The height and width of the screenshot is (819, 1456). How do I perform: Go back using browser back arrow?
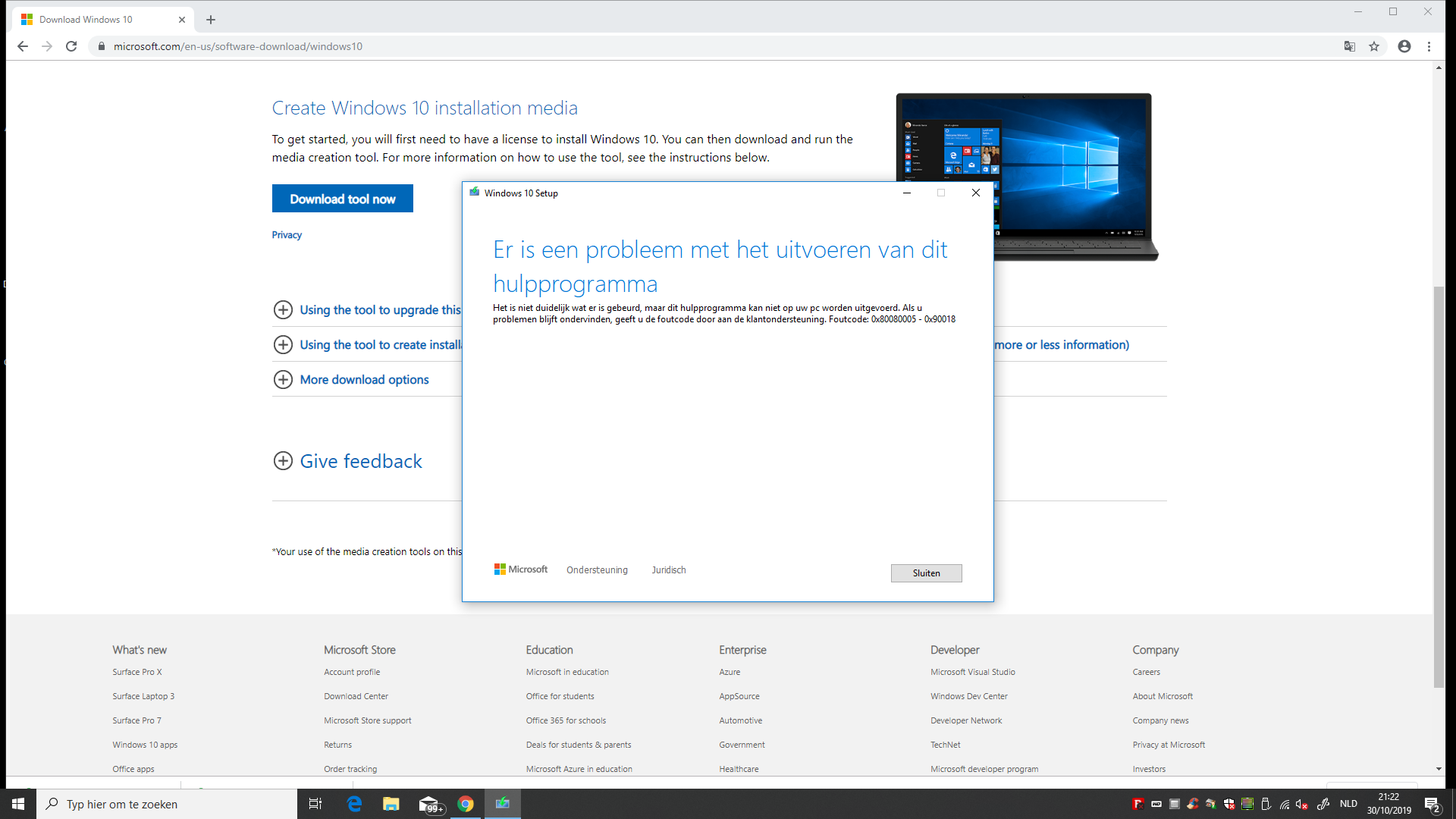[23, 46]
